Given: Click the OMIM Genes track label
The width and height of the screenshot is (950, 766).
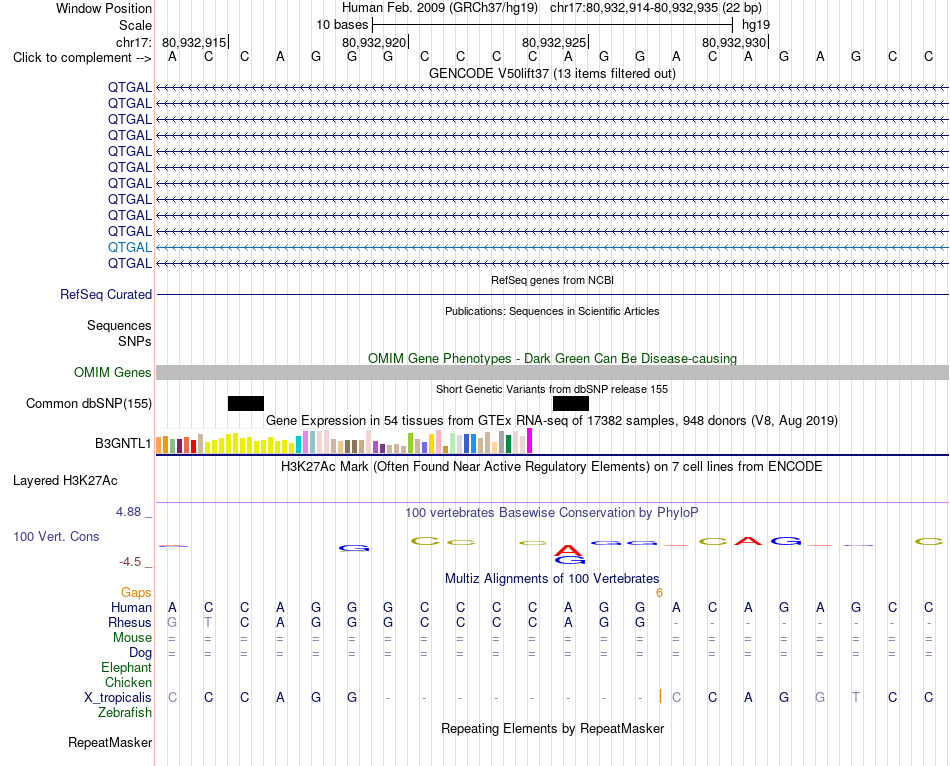Looking at the screenshot, I should [113, 372].
